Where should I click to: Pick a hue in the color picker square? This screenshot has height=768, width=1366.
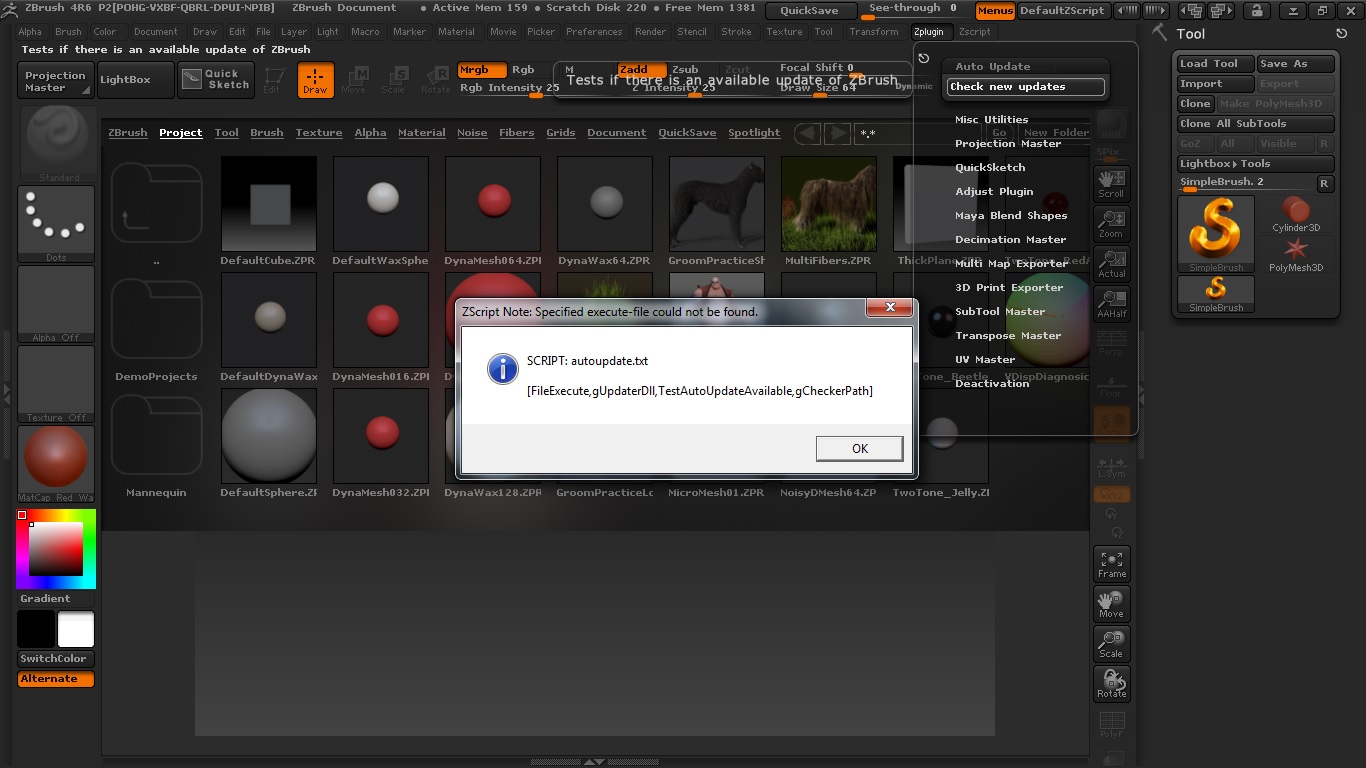56,549
